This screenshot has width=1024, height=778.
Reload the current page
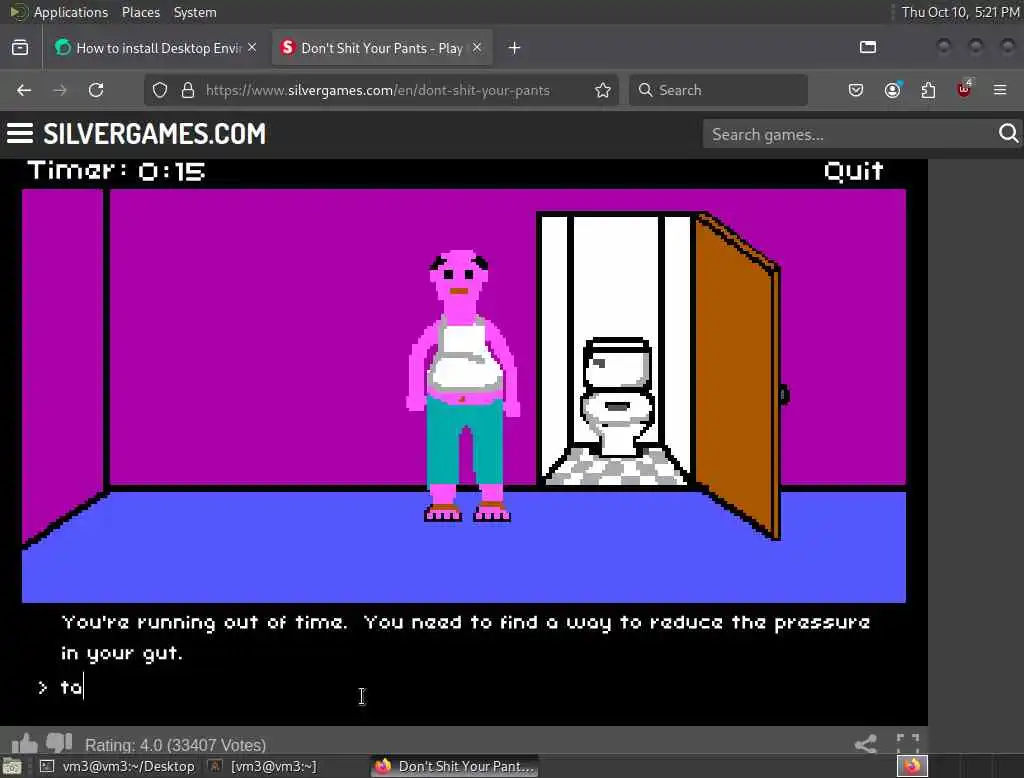point(96,90)
